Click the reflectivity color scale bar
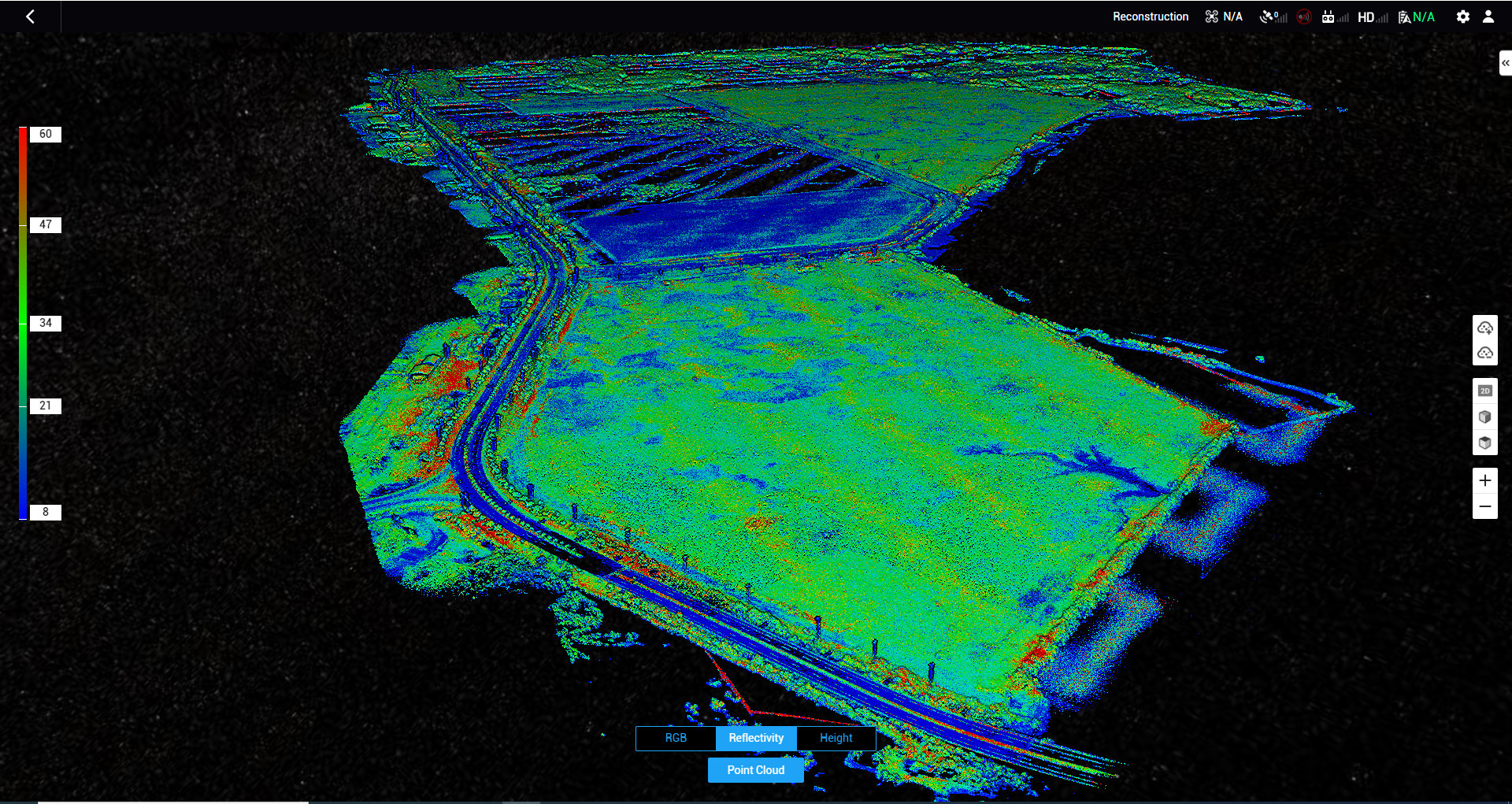Viewport: 1512px width, 804px height. (23, 323)
